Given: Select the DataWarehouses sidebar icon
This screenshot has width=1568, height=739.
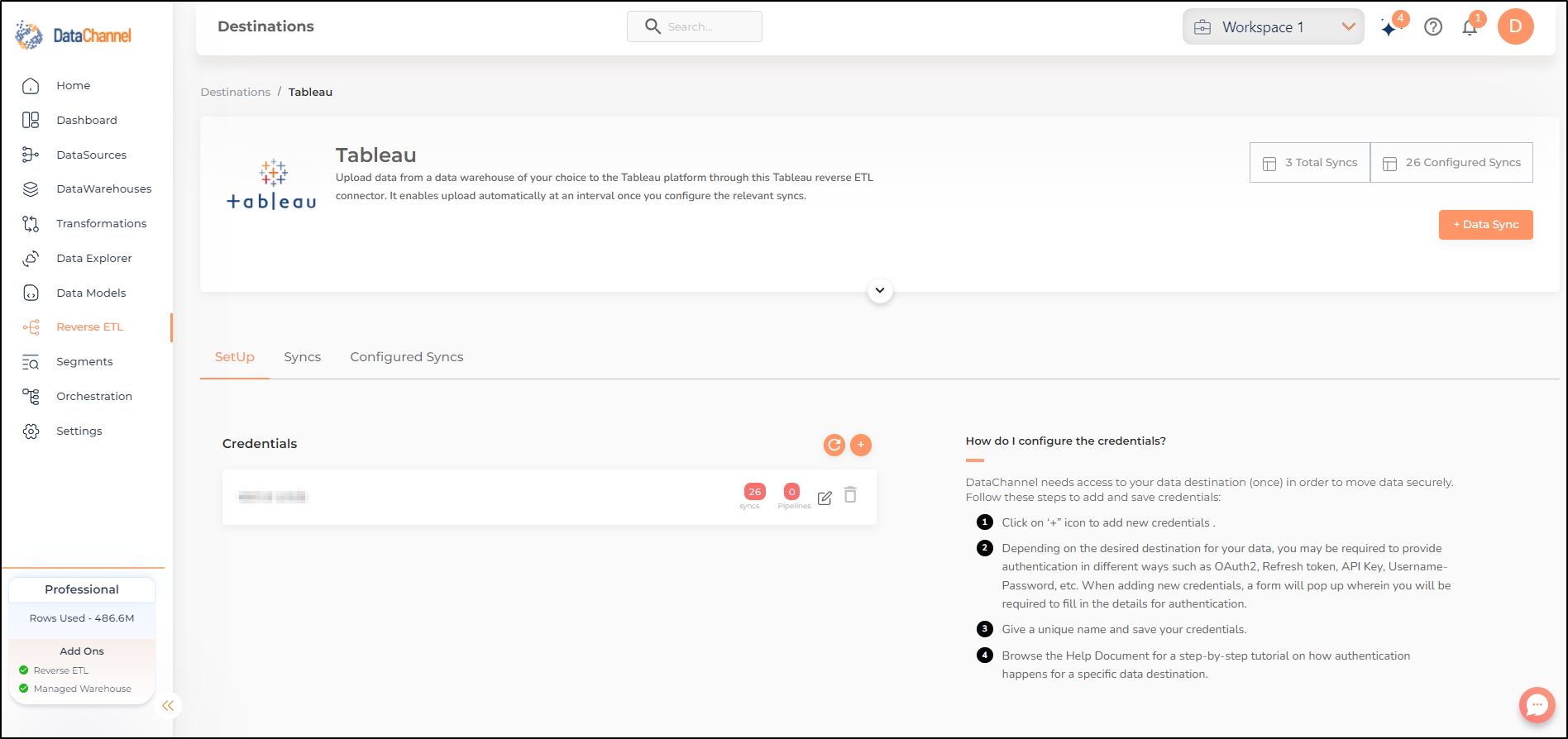Looking at the screenshot, I should point(31,188).
